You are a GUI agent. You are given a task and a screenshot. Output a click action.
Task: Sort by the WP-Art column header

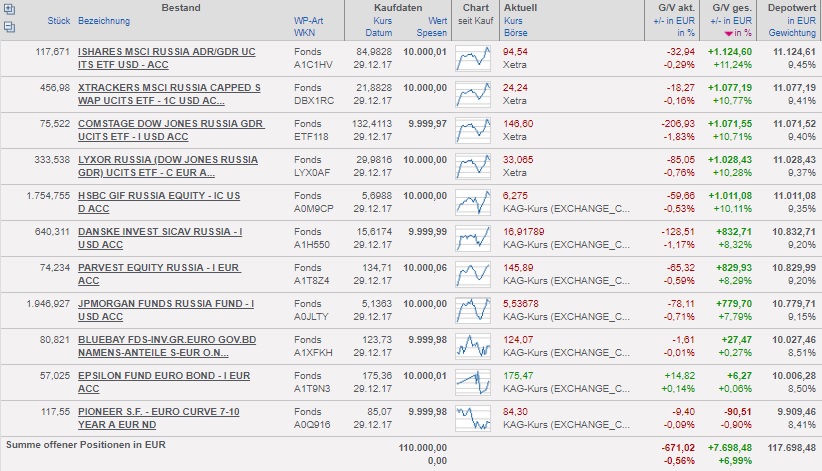309,20
